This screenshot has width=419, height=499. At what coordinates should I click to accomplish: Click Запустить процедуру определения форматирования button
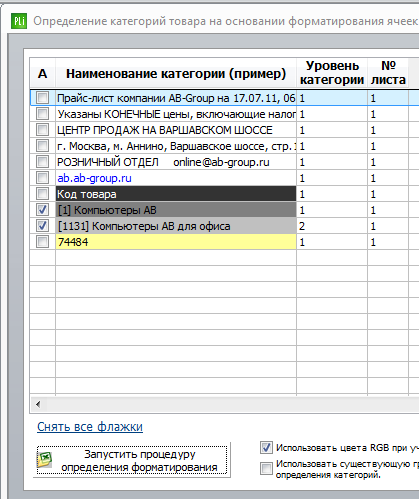[132, 460]
